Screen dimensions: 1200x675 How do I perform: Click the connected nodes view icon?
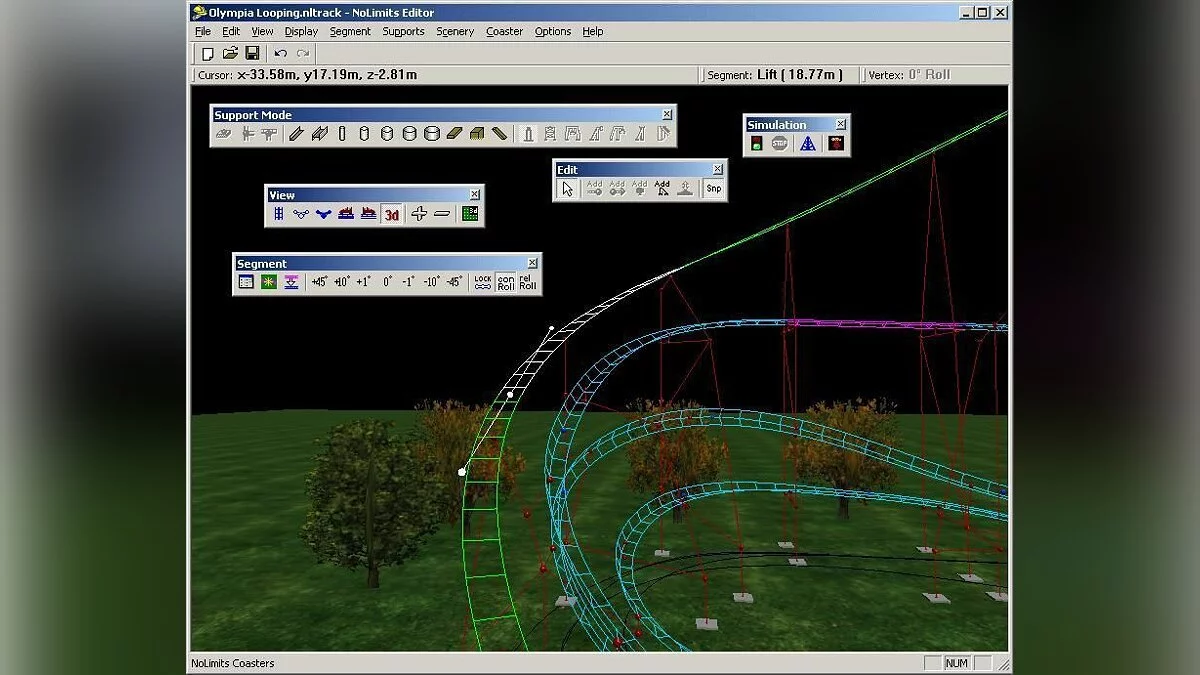(x=301, y=213)
